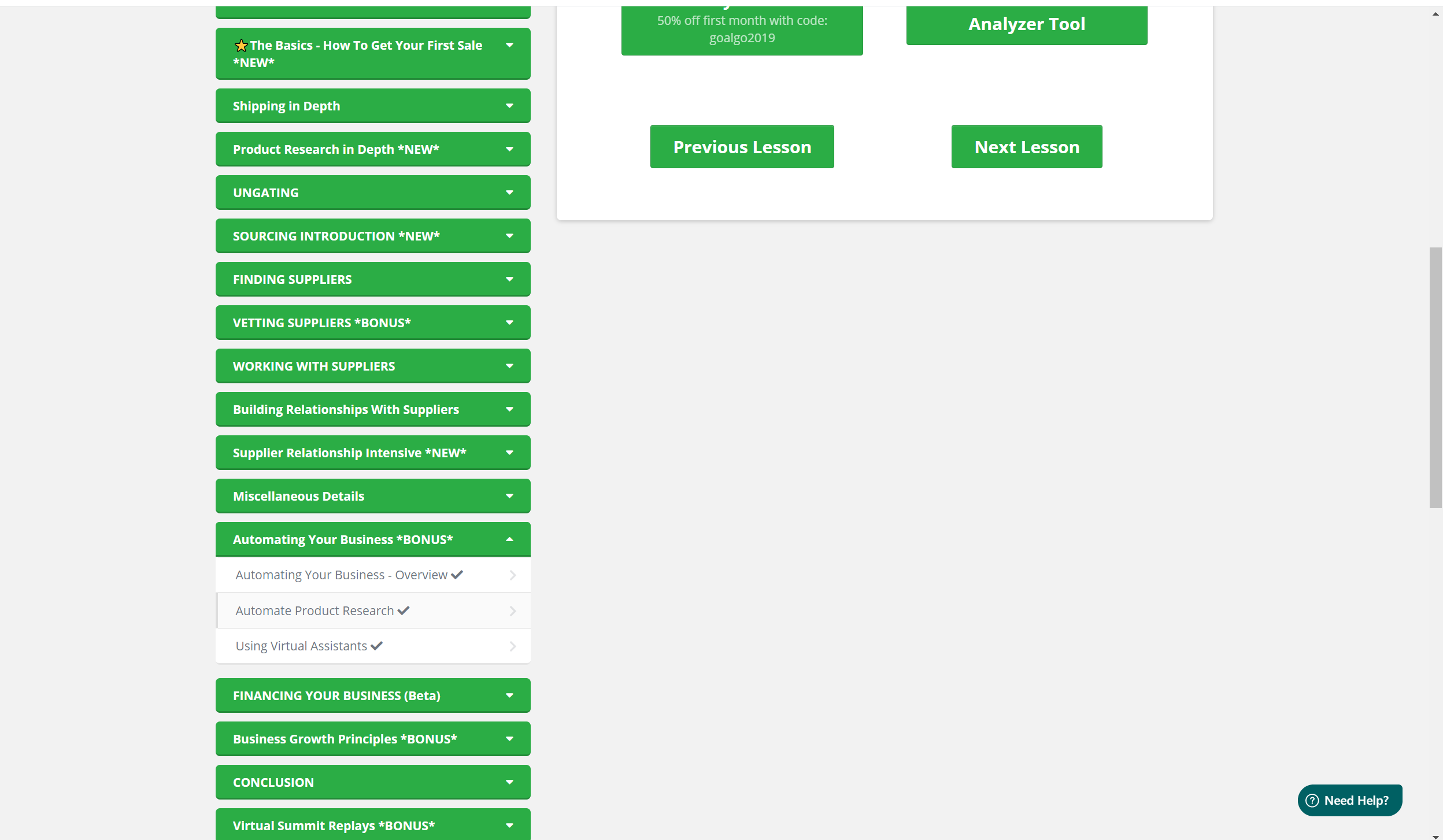Click right chevron on Automating Your Business - Overview row

512,575
